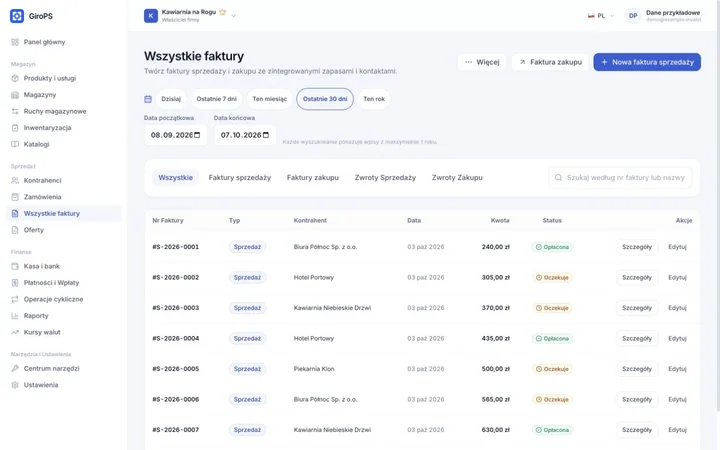Click the search magnifier icon
The width and height of the screenshot is (720, 450).
click(558, 178)
